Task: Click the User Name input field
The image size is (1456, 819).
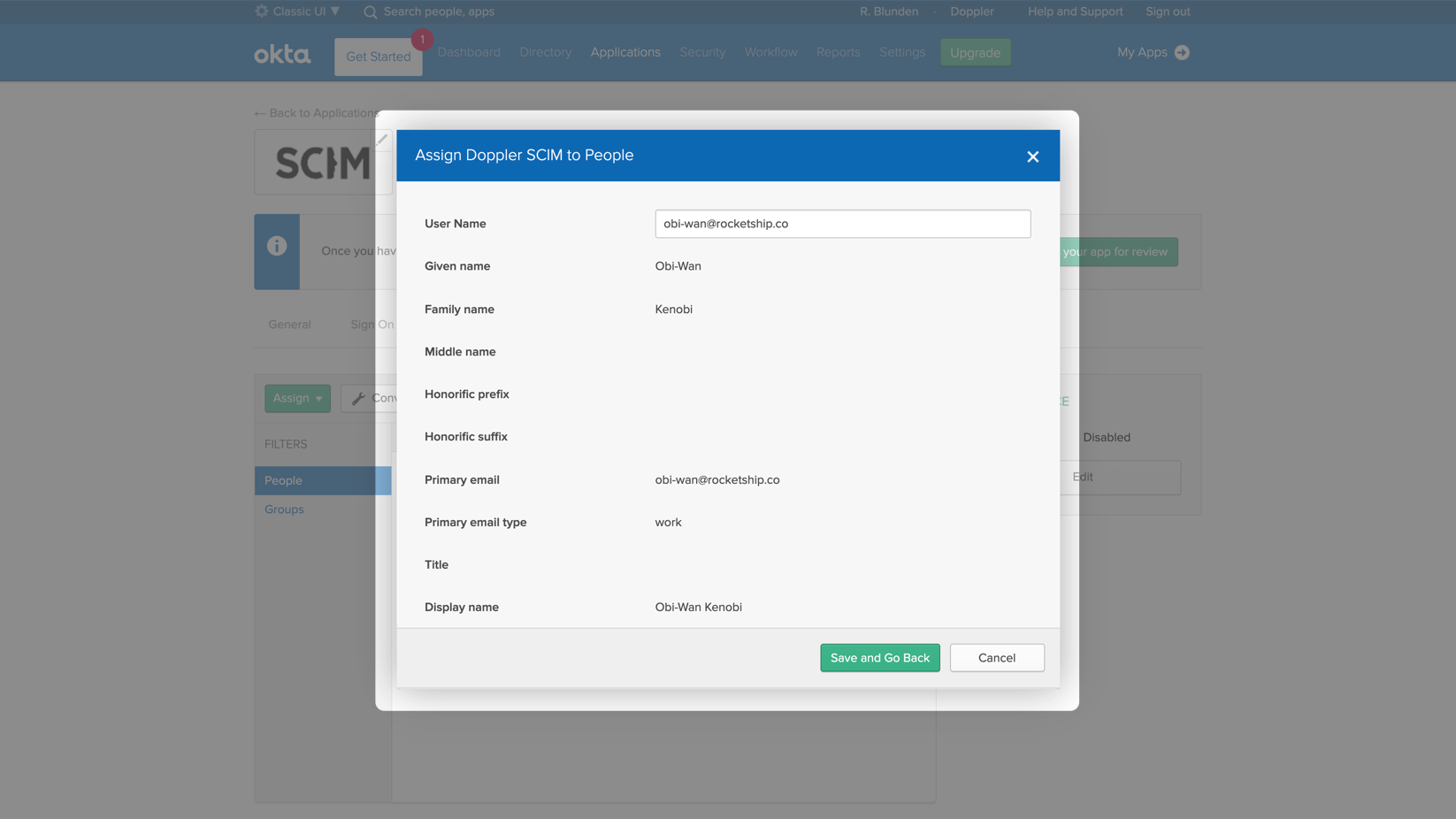Action: 842,224
